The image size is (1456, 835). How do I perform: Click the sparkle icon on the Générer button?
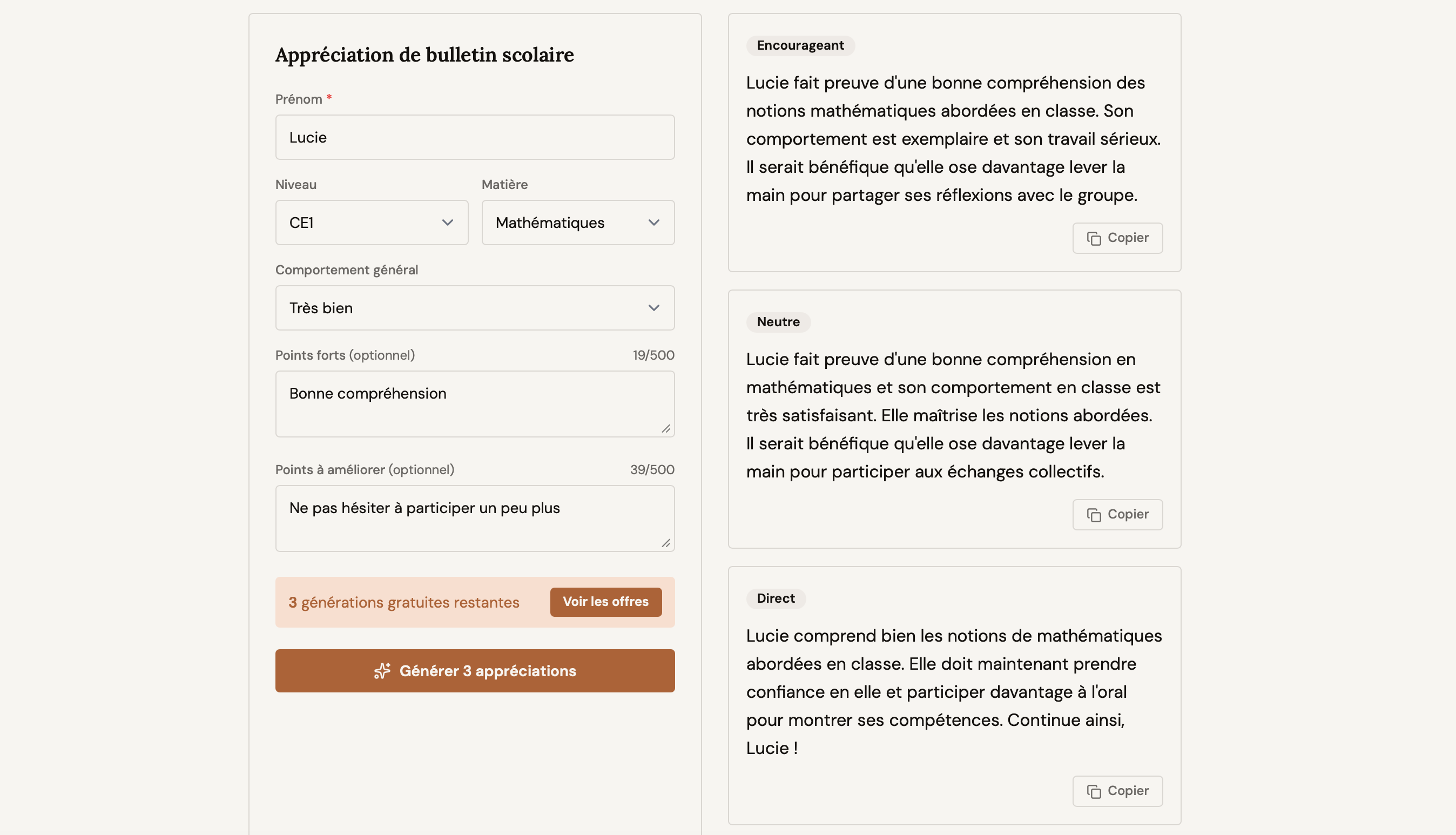(382, 670)
